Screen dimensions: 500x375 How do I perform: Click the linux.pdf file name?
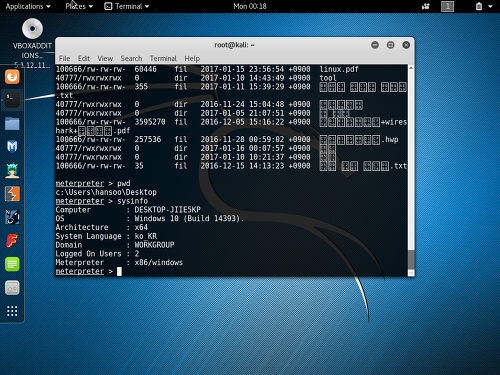click(339, 69)
